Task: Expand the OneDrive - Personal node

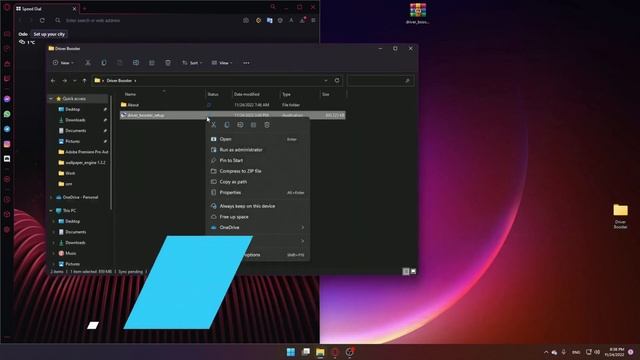Action: [x=51, y=198]
